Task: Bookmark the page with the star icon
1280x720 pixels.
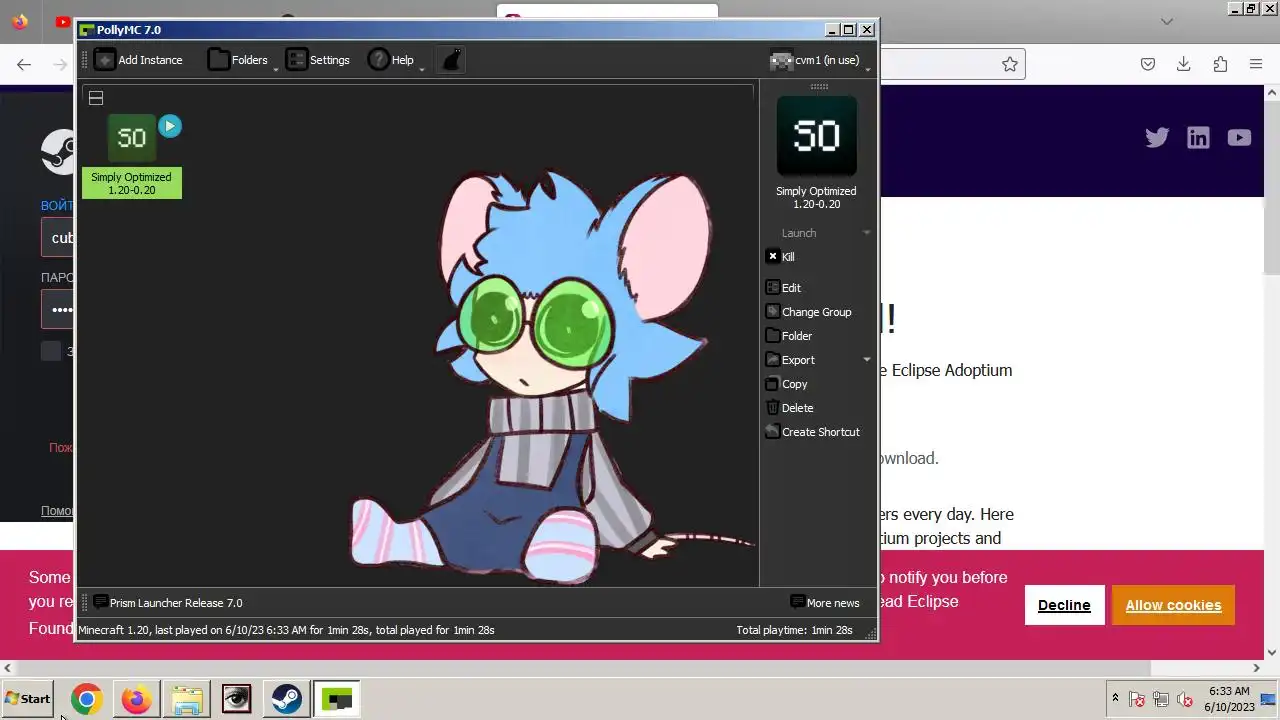Action: (1010, 64)
